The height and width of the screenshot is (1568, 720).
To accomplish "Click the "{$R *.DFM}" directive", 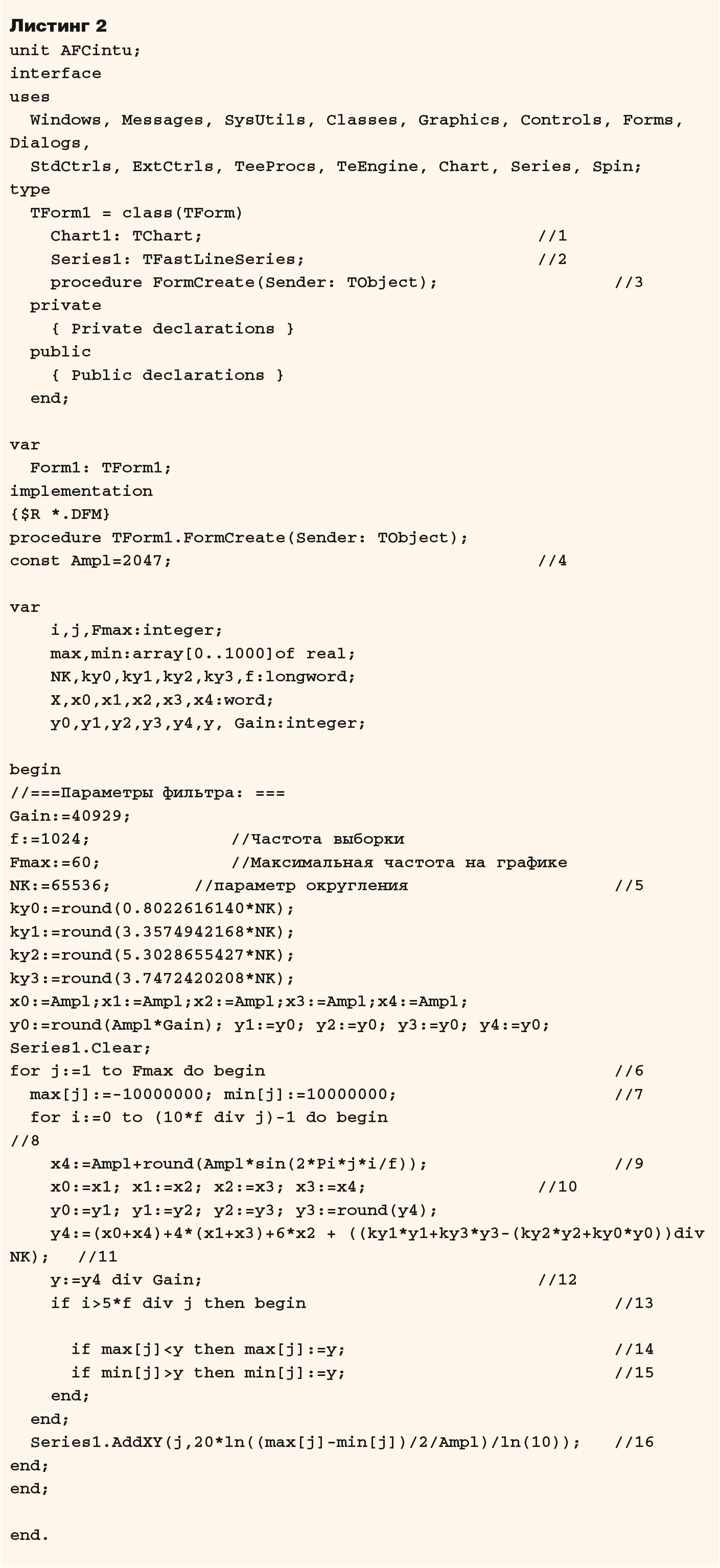I will click(x=60, y=514).
